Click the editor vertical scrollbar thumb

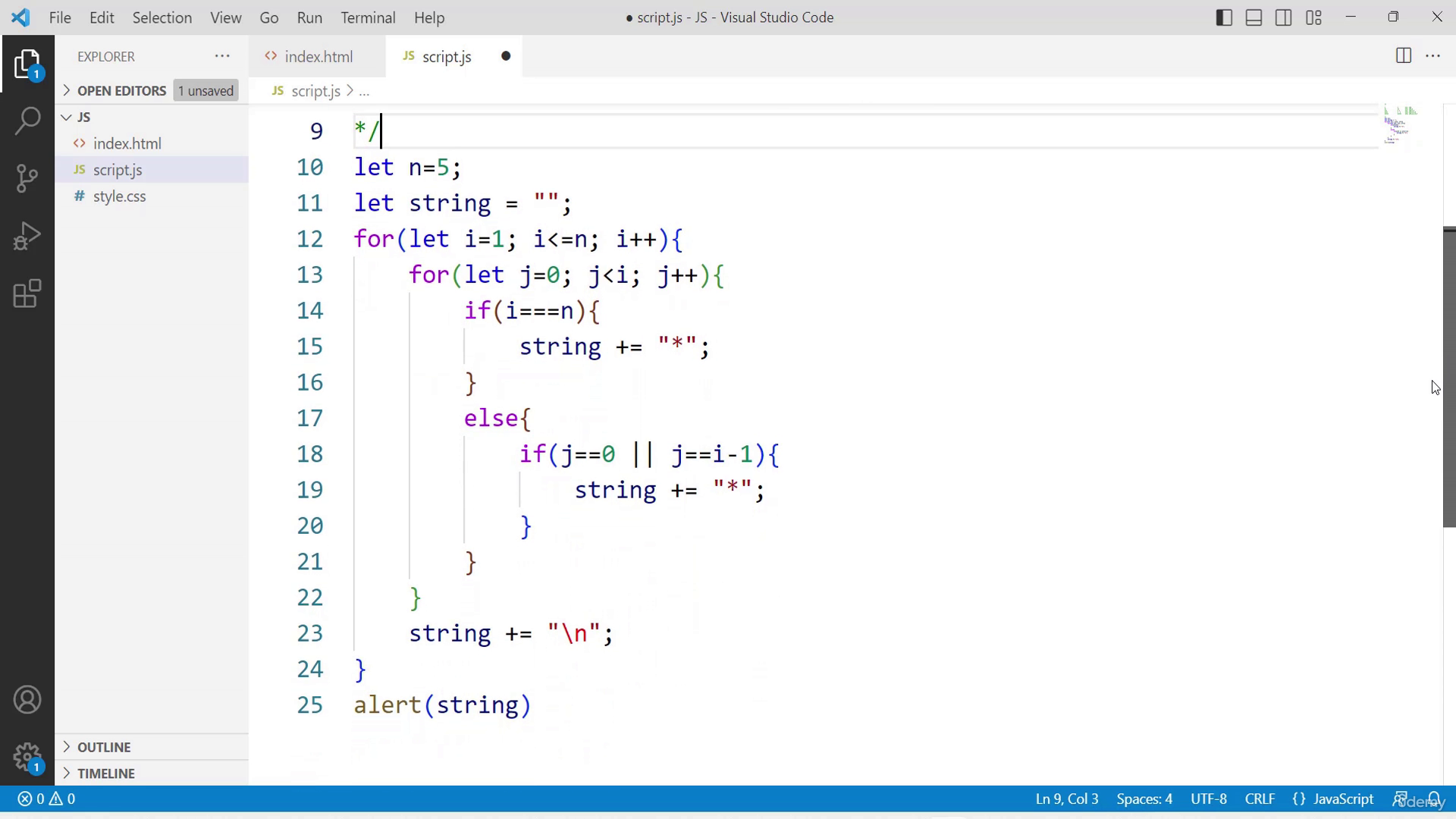coord(1449,377)
